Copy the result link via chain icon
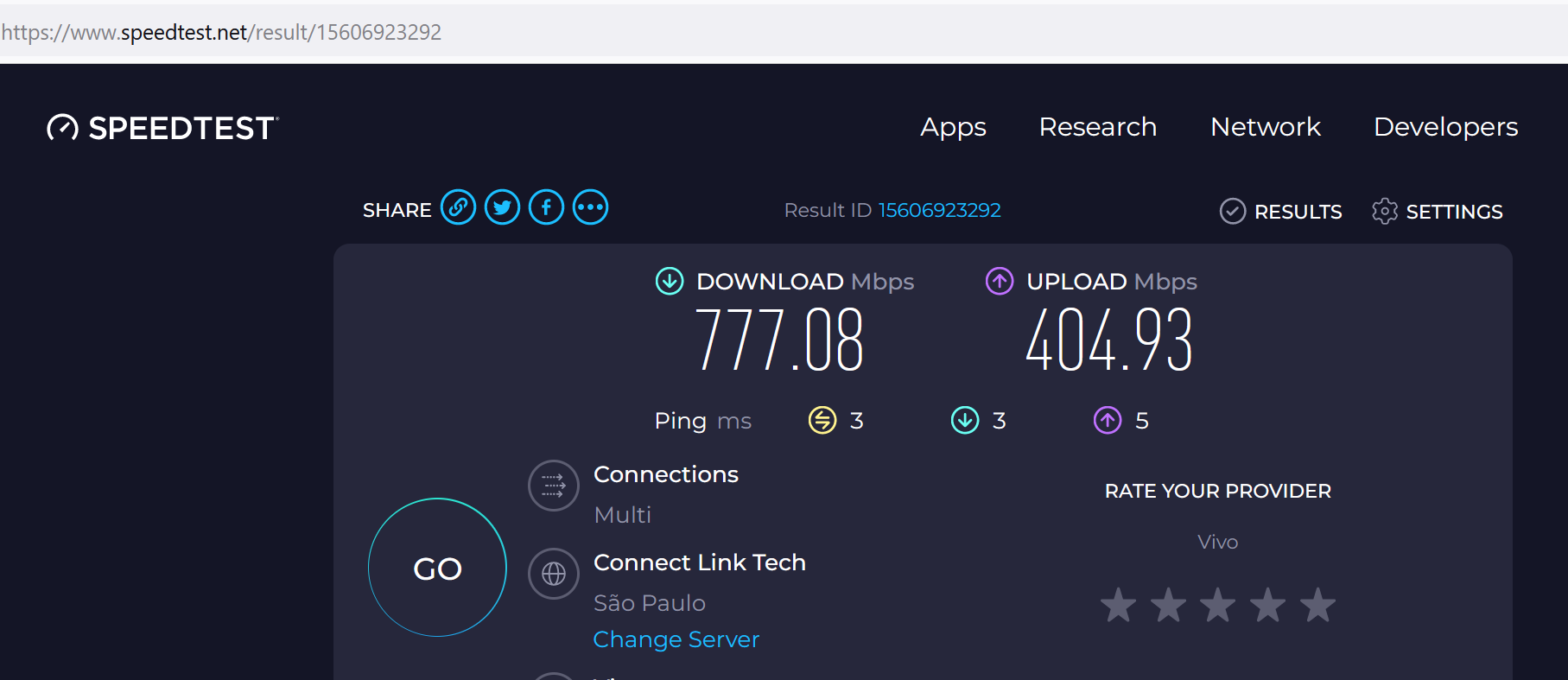 point(458,207)
